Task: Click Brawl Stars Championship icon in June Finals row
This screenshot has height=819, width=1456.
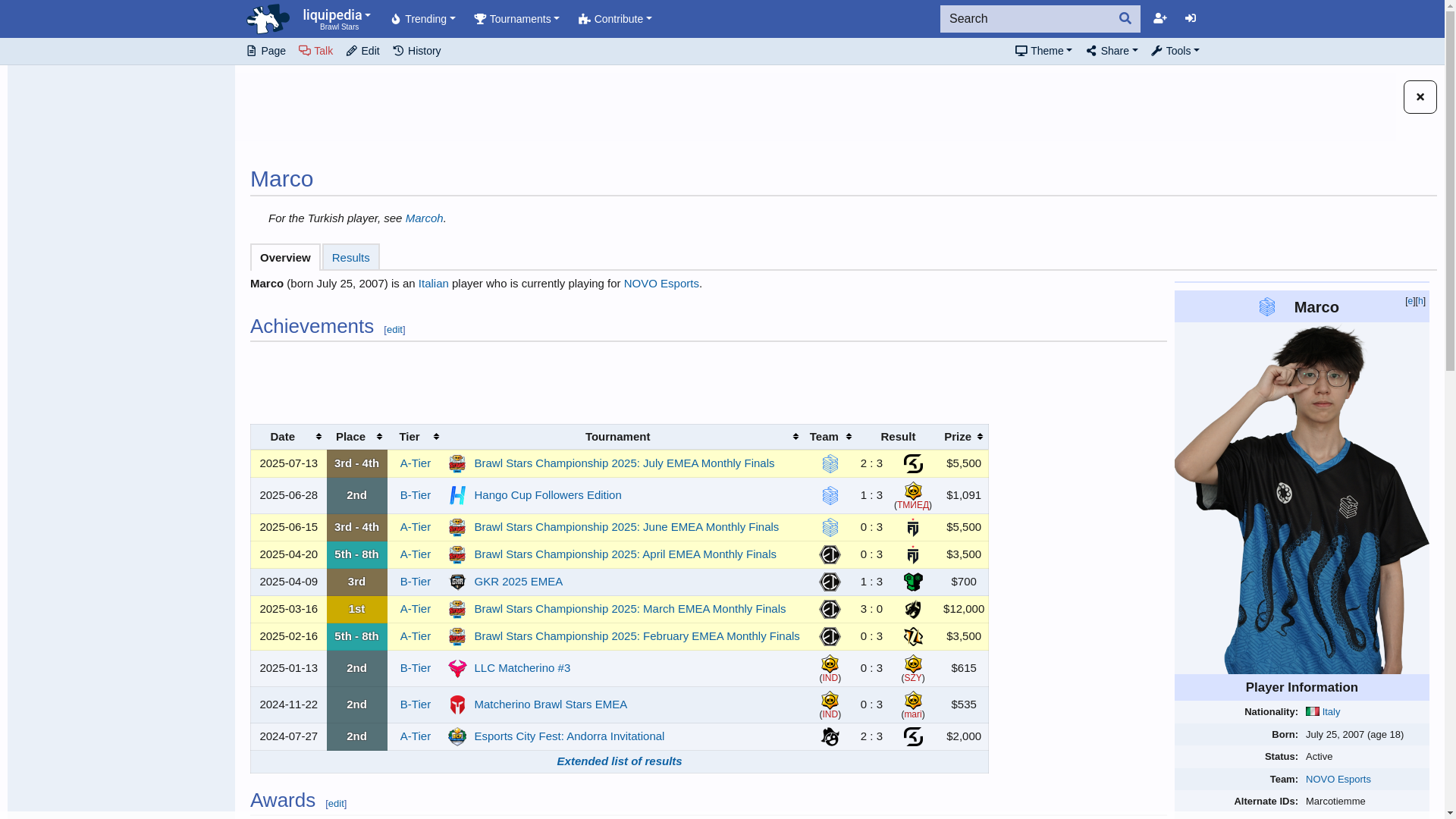Action: tap(457, 527)
